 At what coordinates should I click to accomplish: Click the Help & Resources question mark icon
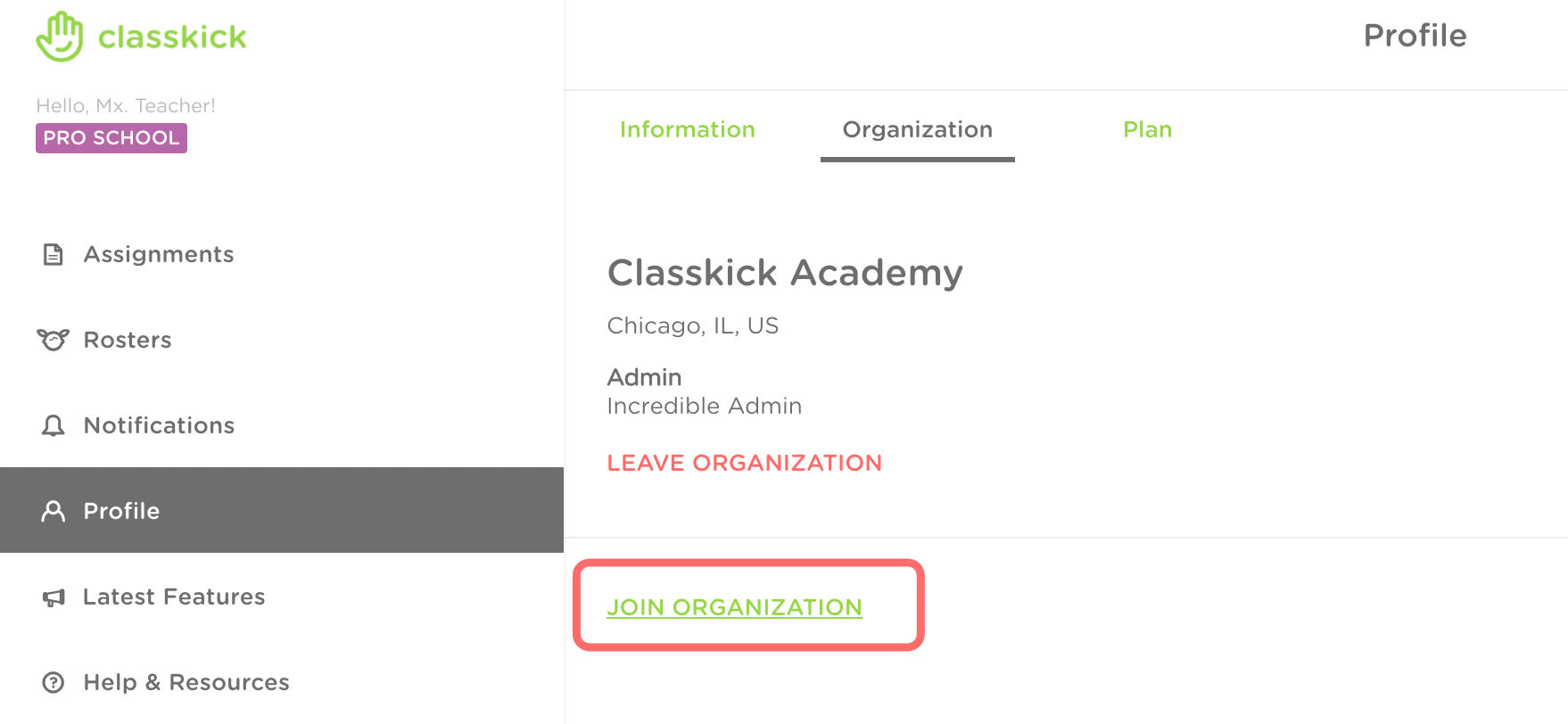54,683
